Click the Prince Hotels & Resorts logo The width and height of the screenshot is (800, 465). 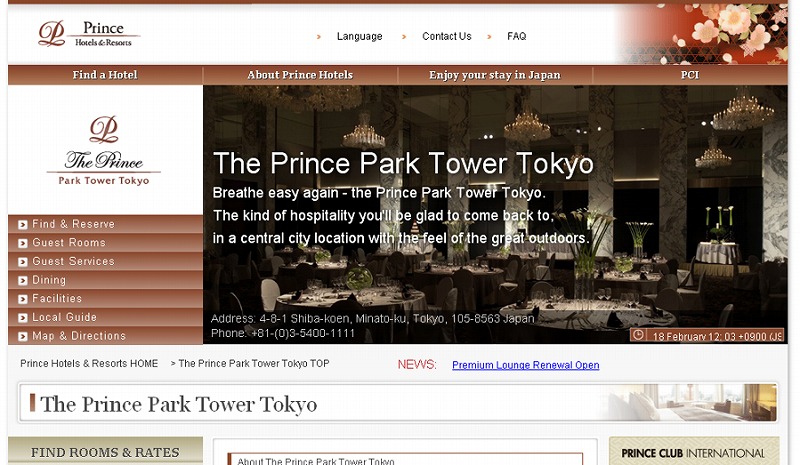click(x=89, y=34)
